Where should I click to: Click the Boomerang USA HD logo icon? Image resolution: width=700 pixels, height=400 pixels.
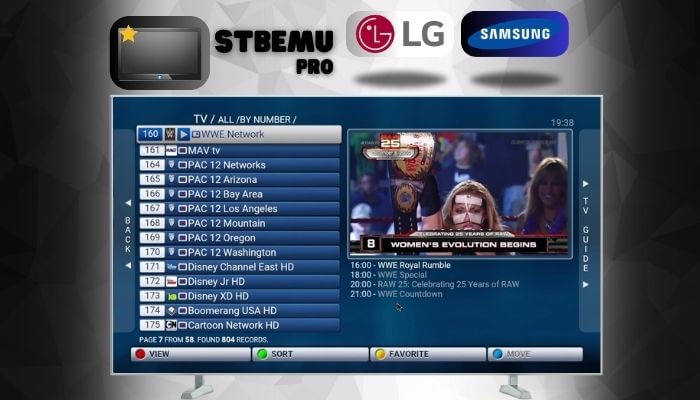(x=171, y=311)
